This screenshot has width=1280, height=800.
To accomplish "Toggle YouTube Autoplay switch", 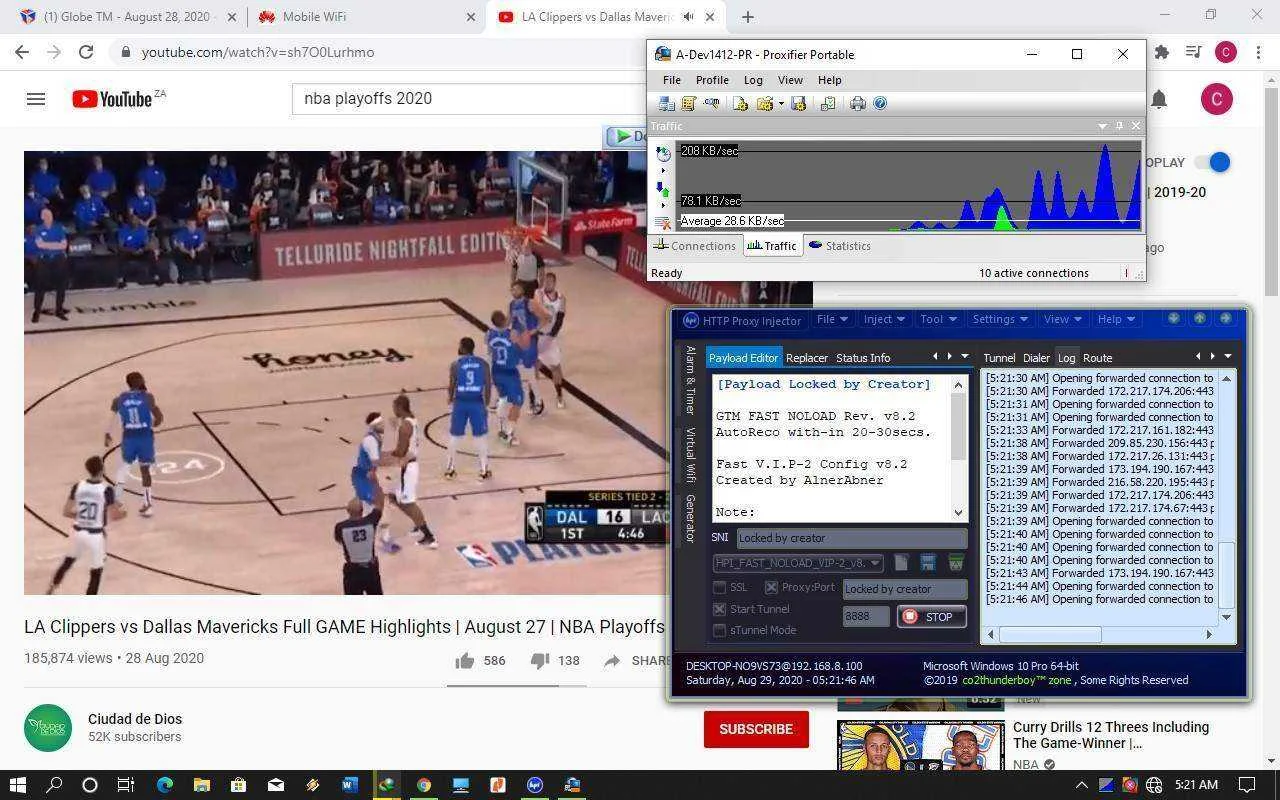I will pos(1212,162).
